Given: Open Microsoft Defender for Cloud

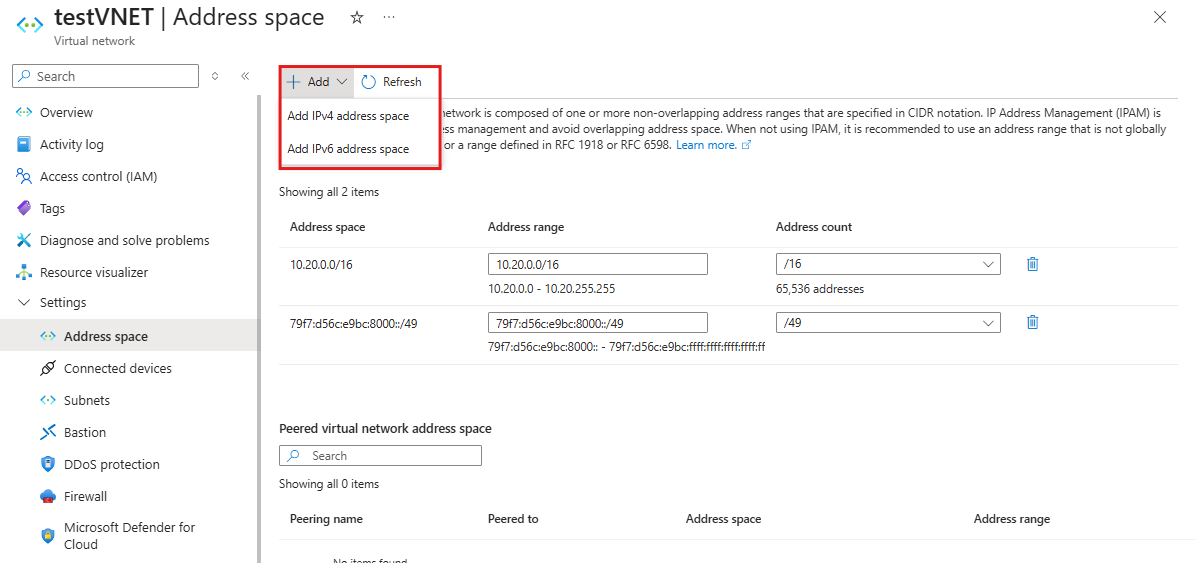Looking at the screenshot, I should tap(130, 536).
